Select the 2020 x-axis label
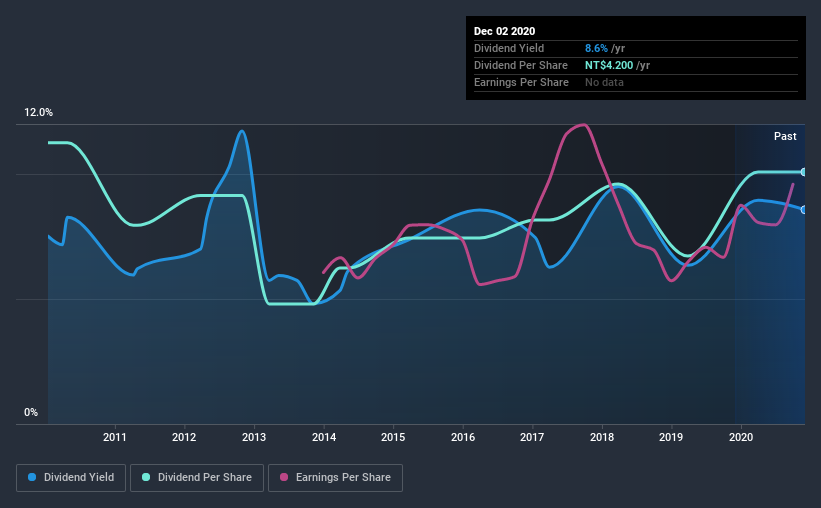 coord(741,437)
